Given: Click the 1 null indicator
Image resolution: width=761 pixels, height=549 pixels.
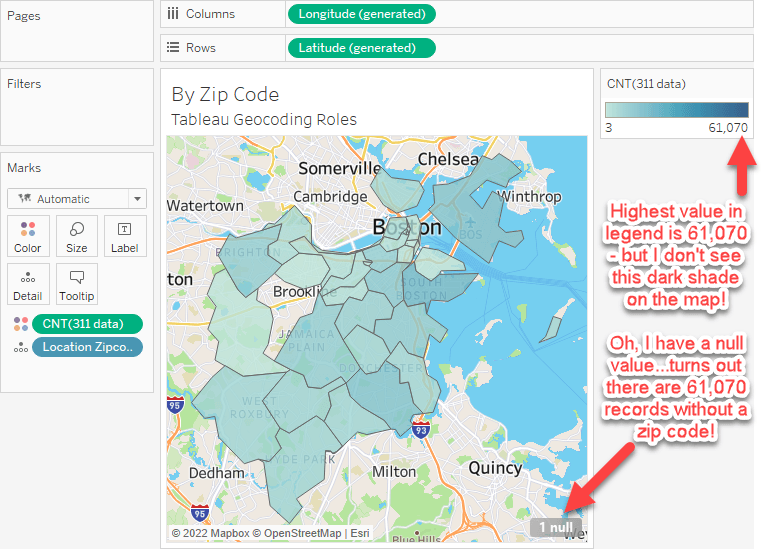Looking at the screenshot, I should click(556, 527).
